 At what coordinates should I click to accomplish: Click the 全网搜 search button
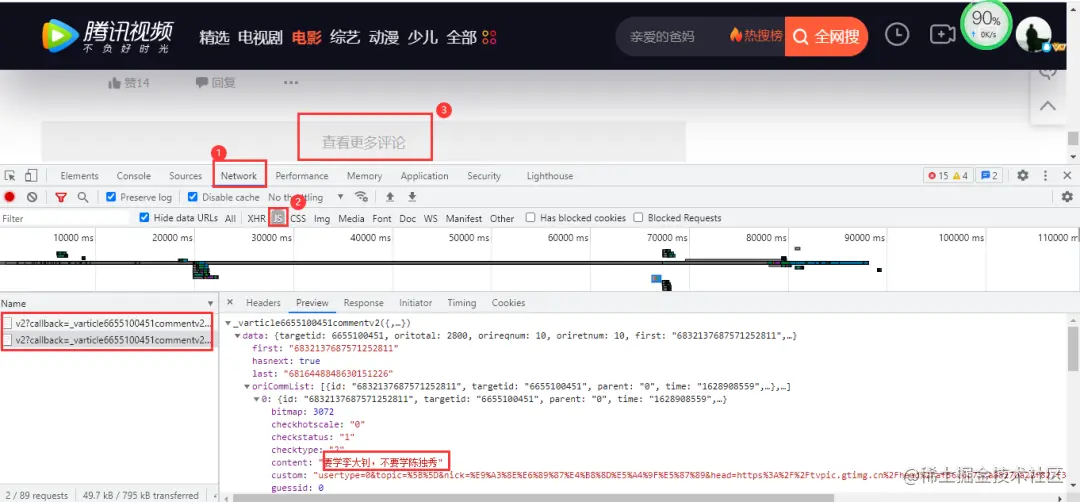tap(827, 36)
